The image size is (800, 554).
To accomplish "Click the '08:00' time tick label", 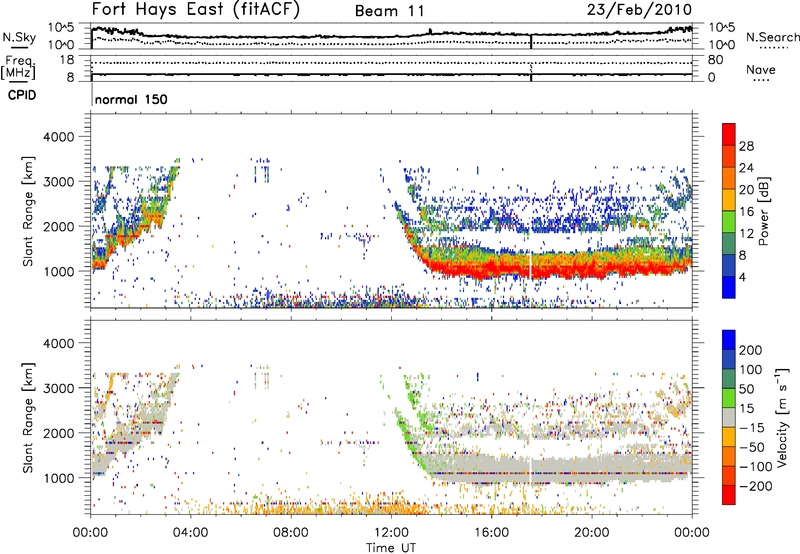I will (x=291, y=533).
